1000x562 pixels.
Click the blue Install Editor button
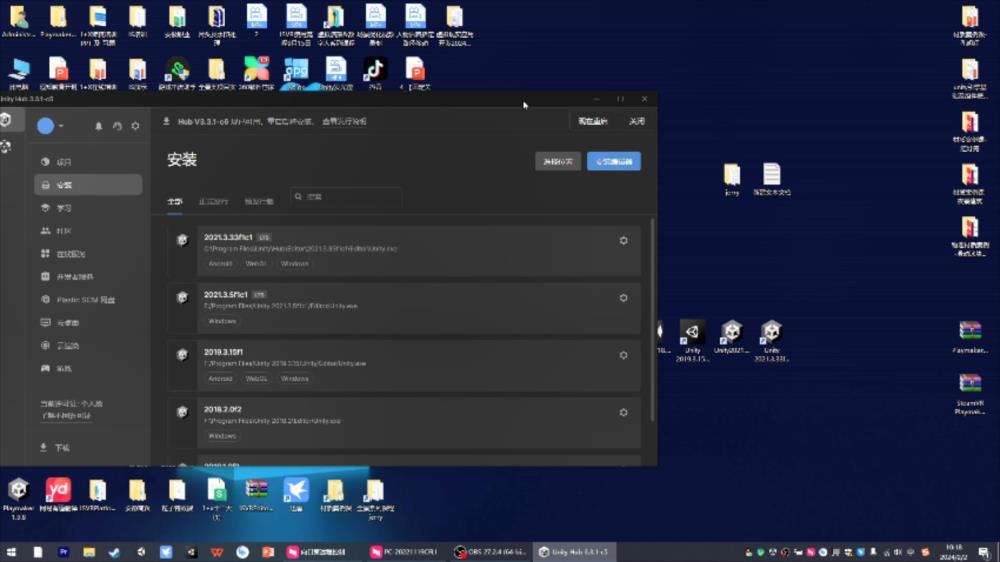point(614,161)
